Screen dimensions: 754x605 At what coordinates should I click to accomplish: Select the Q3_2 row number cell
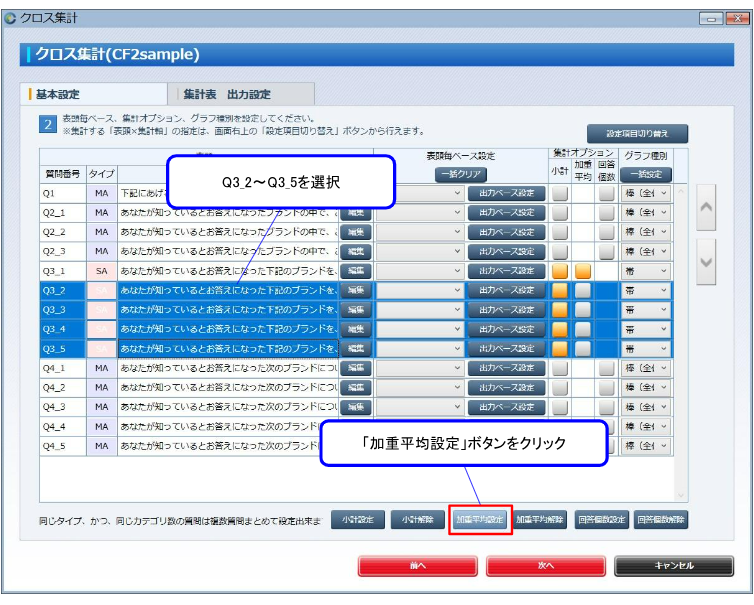tap(63, 290)
